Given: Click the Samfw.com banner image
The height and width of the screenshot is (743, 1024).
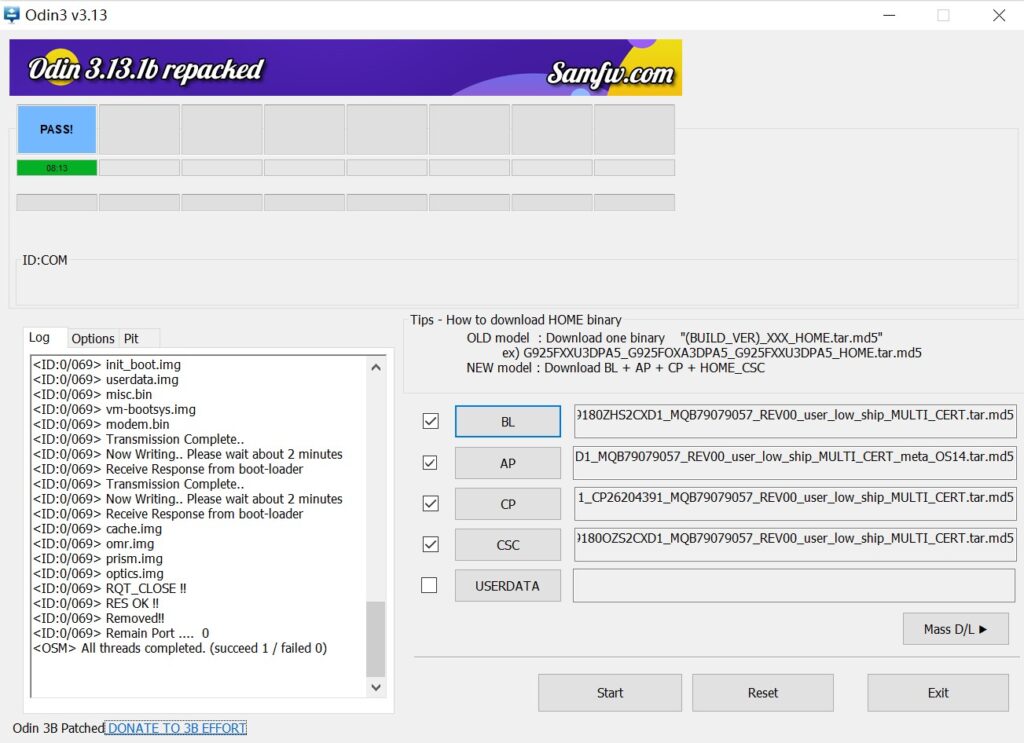Looking at the screenshot, I should pos(345,68).
